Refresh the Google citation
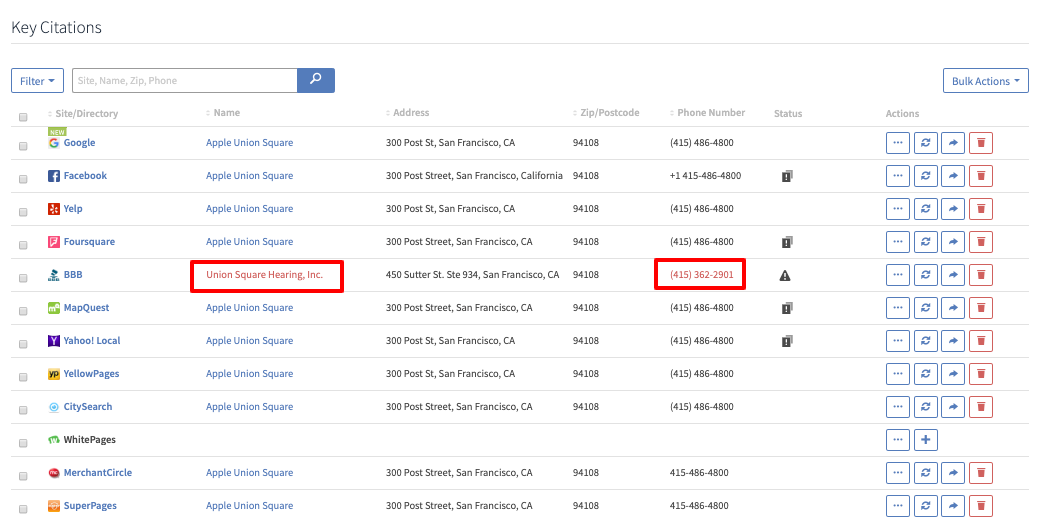 (x=925, y=142)
